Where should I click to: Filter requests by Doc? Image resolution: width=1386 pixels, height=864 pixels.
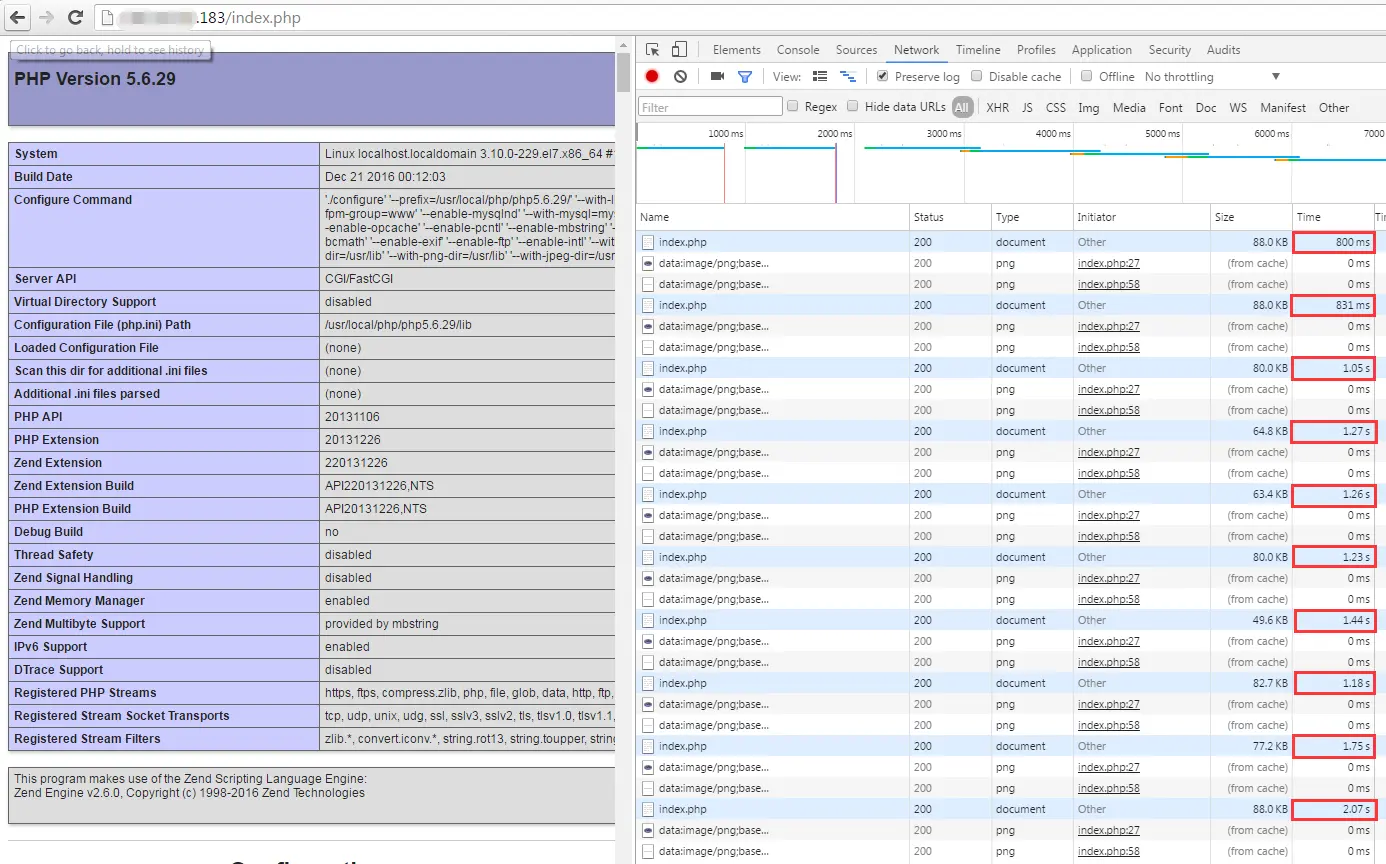[x=1206, y=107]
